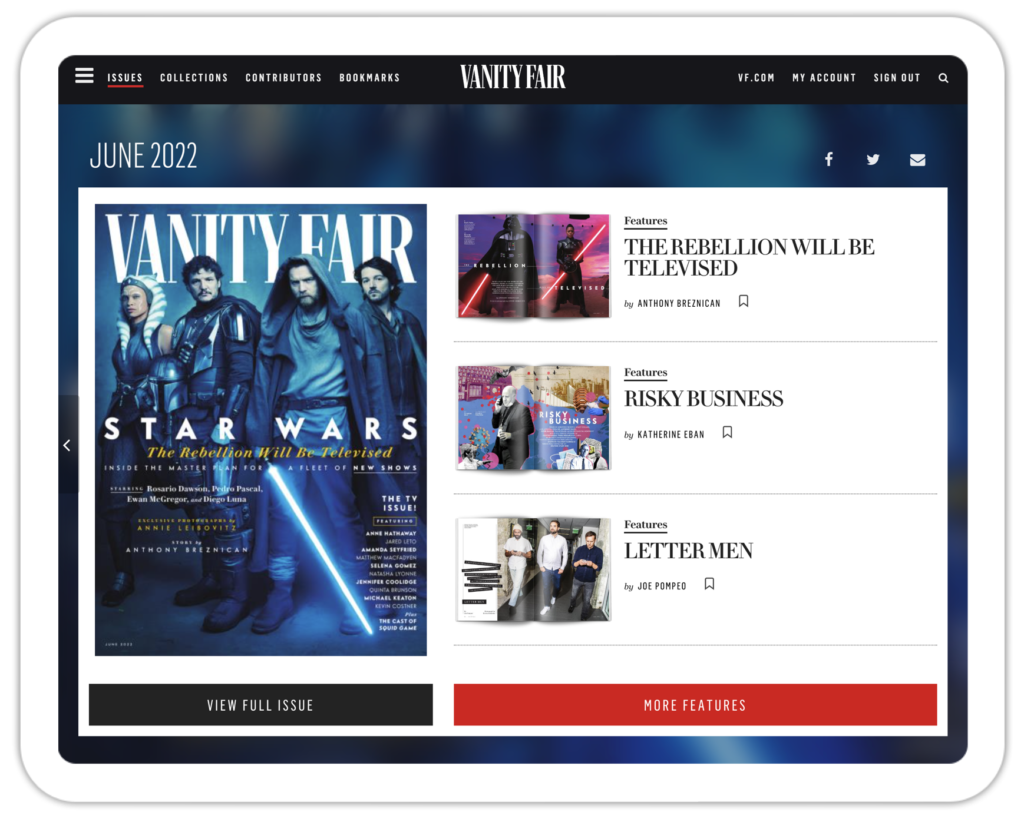
Task: Bookmark the Risky Business article
Action: pos(727,432)
